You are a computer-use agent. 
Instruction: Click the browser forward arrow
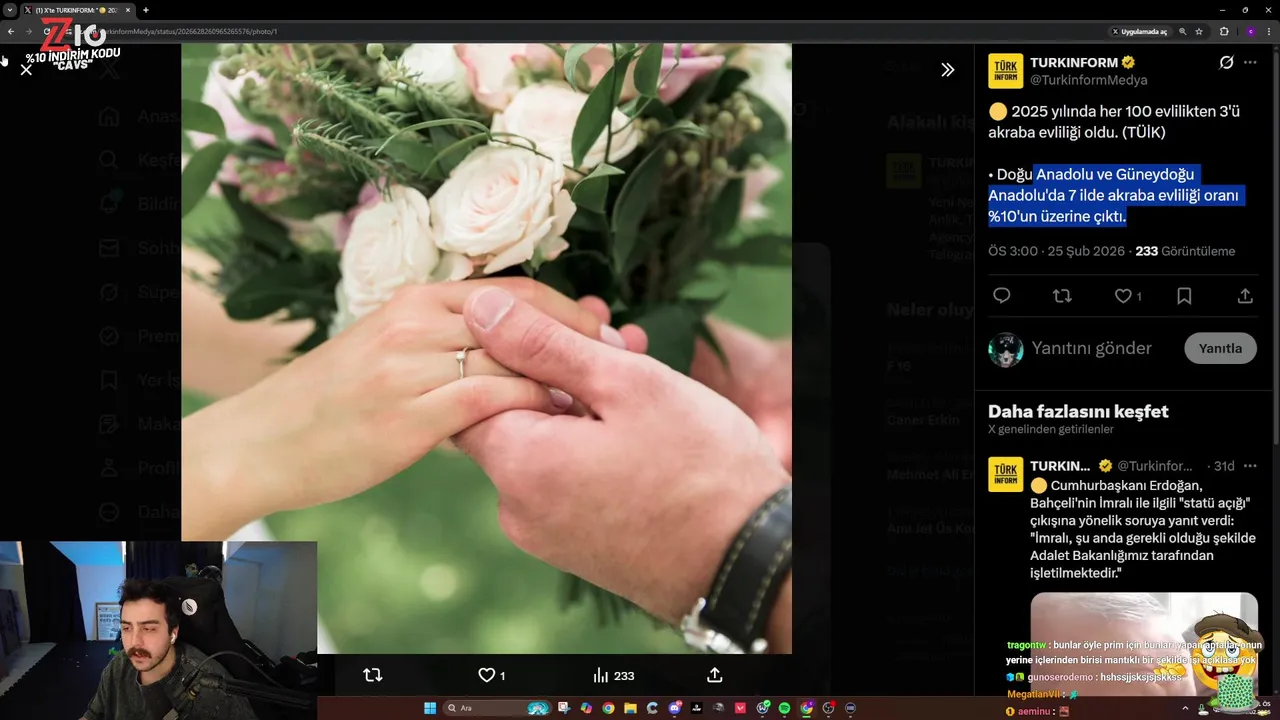pyautogui.click(x=29, y=31)
